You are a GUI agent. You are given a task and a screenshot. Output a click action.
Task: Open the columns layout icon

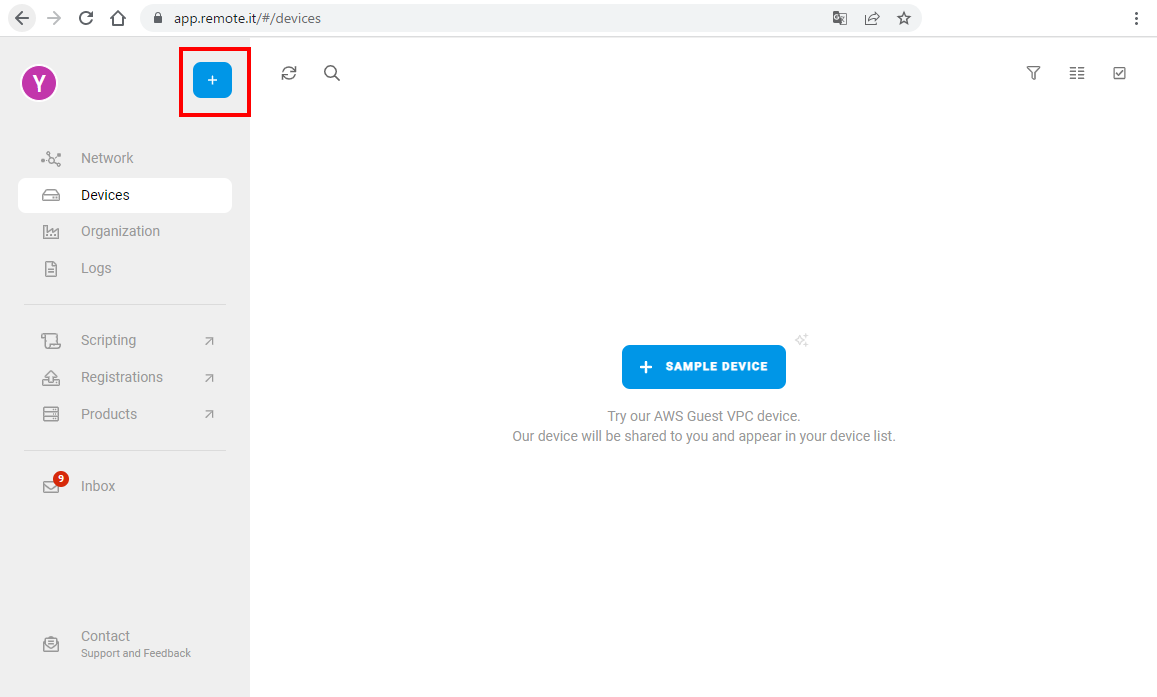click(1076, 73)
